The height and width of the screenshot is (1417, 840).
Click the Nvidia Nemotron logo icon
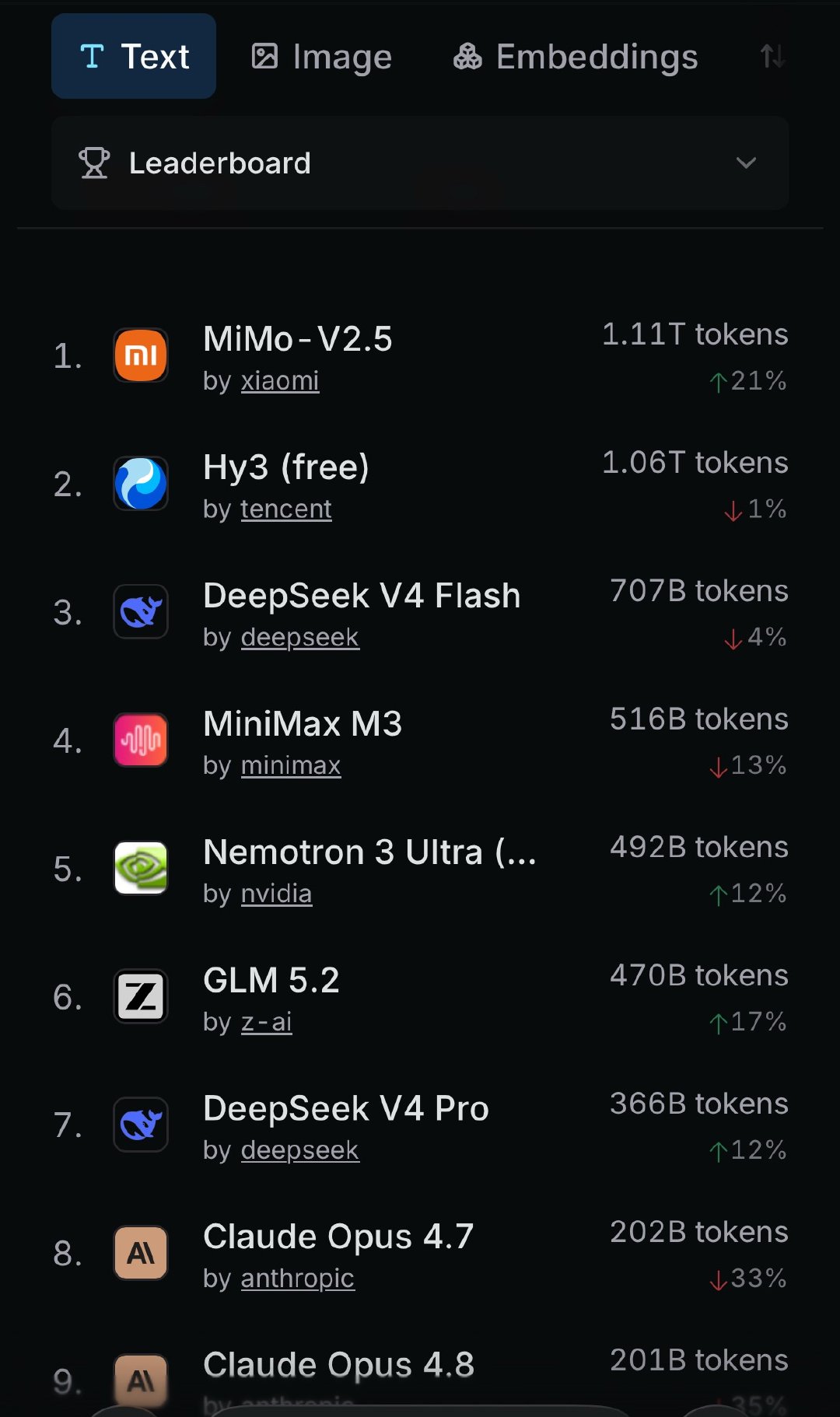pyautogui.click(x=141, y=868)
